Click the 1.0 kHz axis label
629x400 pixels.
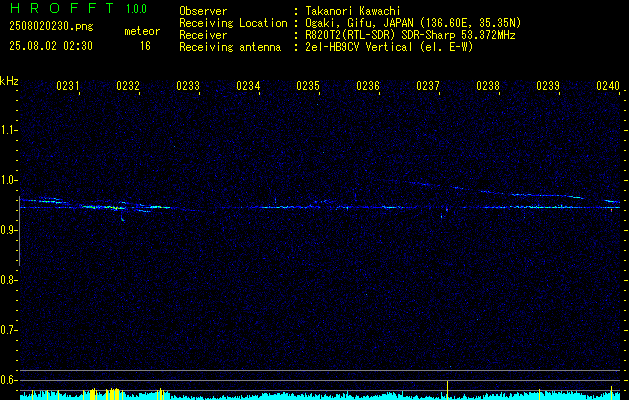coord(8,180)
